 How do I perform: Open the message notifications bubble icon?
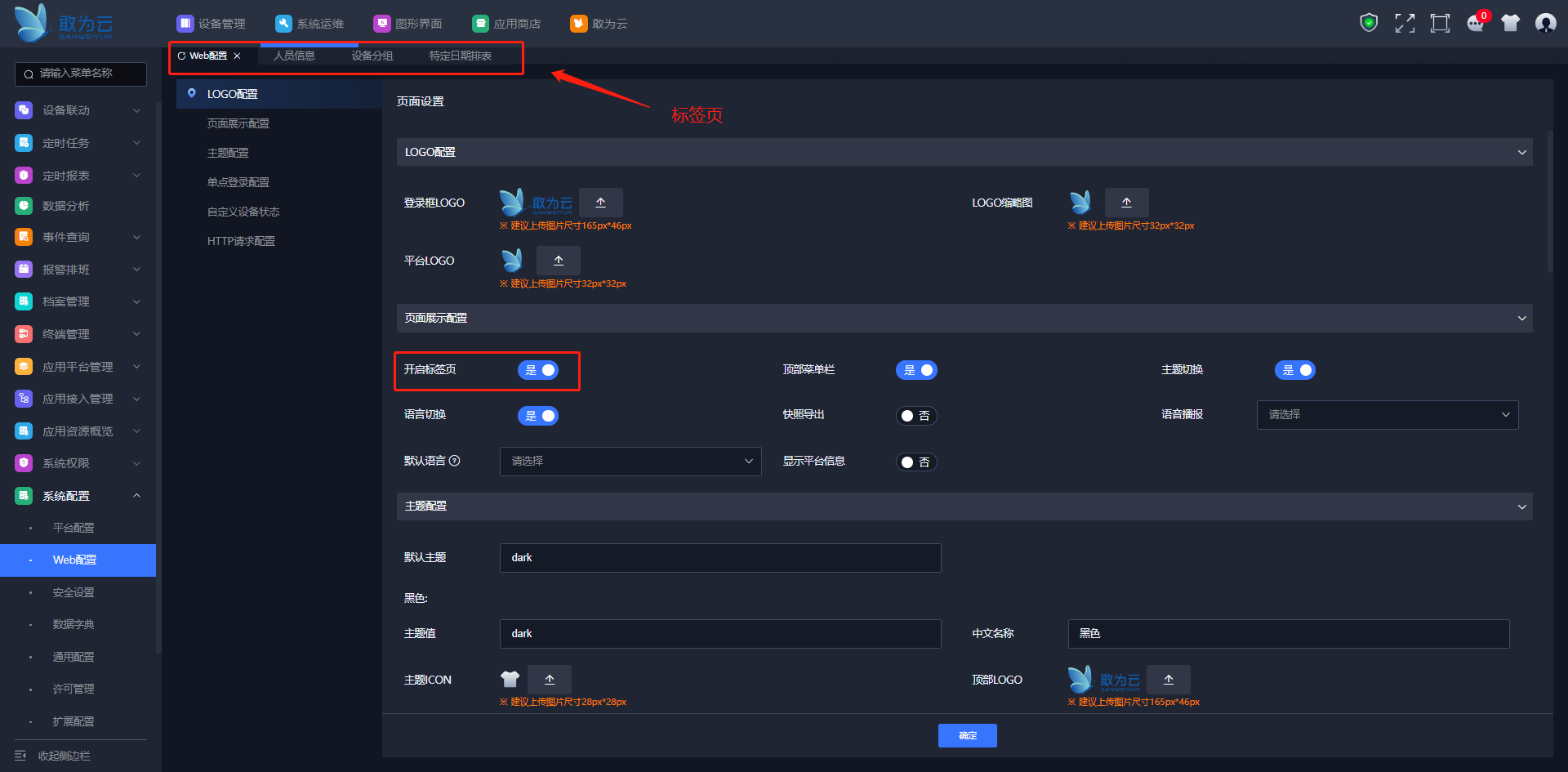[x=1476, y=23]
